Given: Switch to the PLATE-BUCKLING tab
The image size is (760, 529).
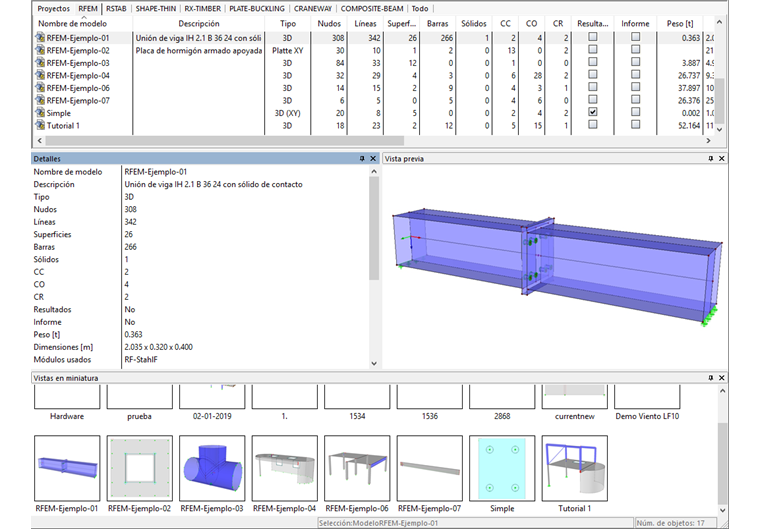Looking at the screenshot, I should click(257, 9).
